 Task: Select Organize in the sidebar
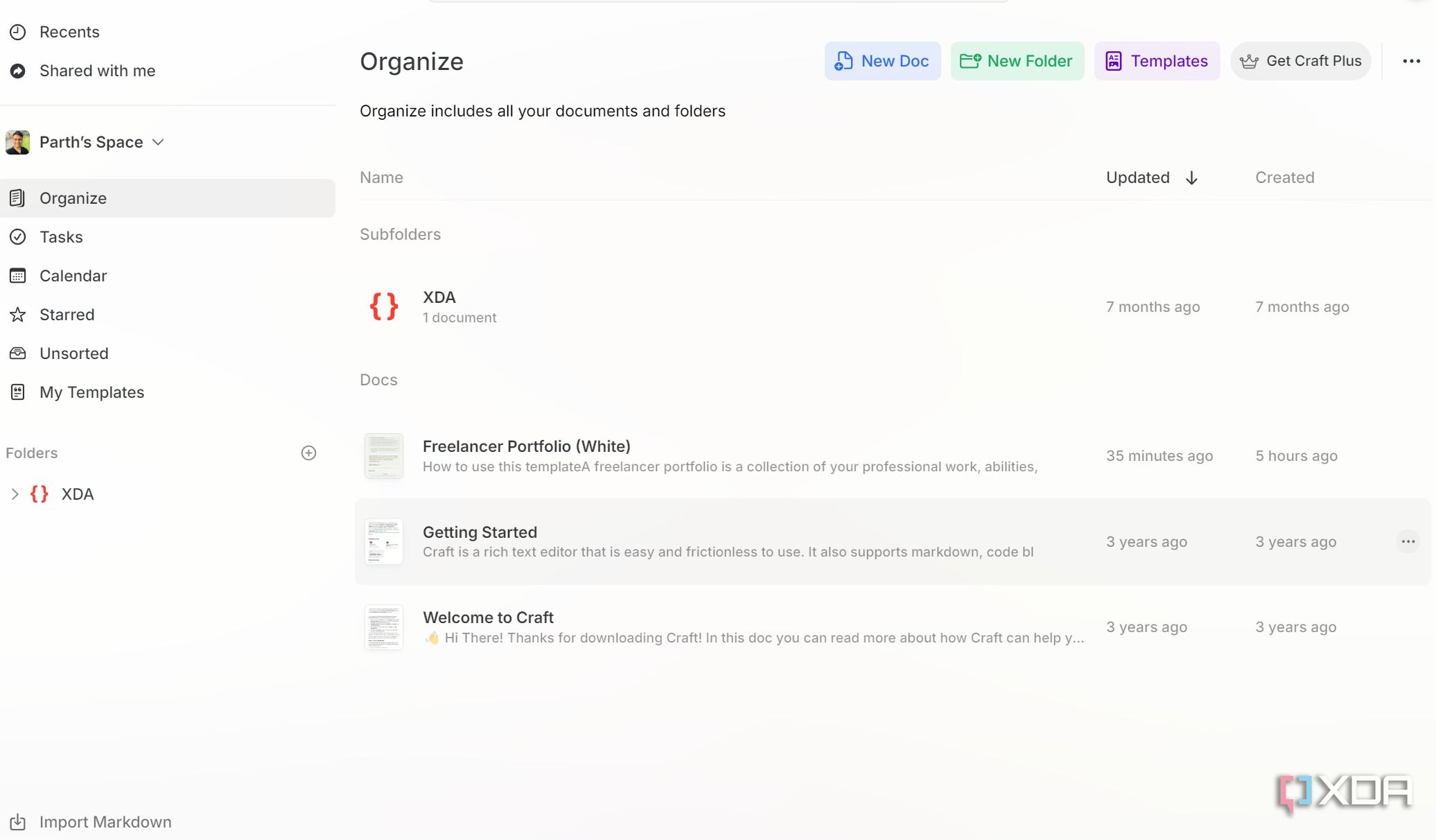pyautogui.click(x=73, y=198)
